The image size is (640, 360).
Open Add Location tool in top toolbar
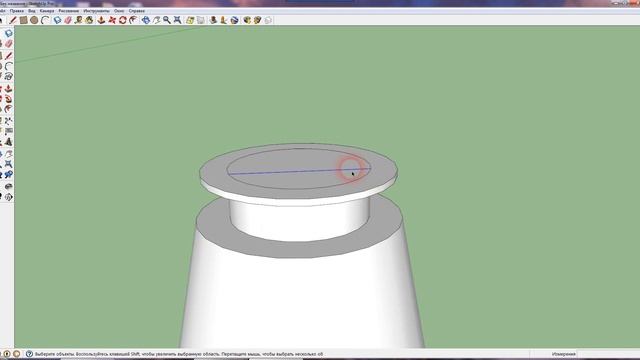pyautogui.click(x=190, y=20)
